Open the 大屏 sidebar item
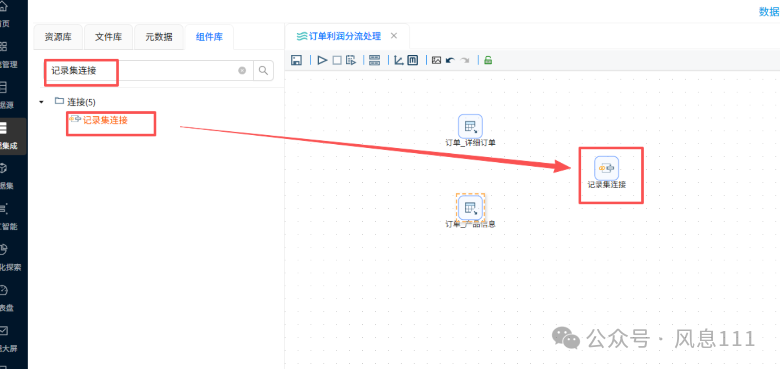780x369 pixels. click(8, 339)
